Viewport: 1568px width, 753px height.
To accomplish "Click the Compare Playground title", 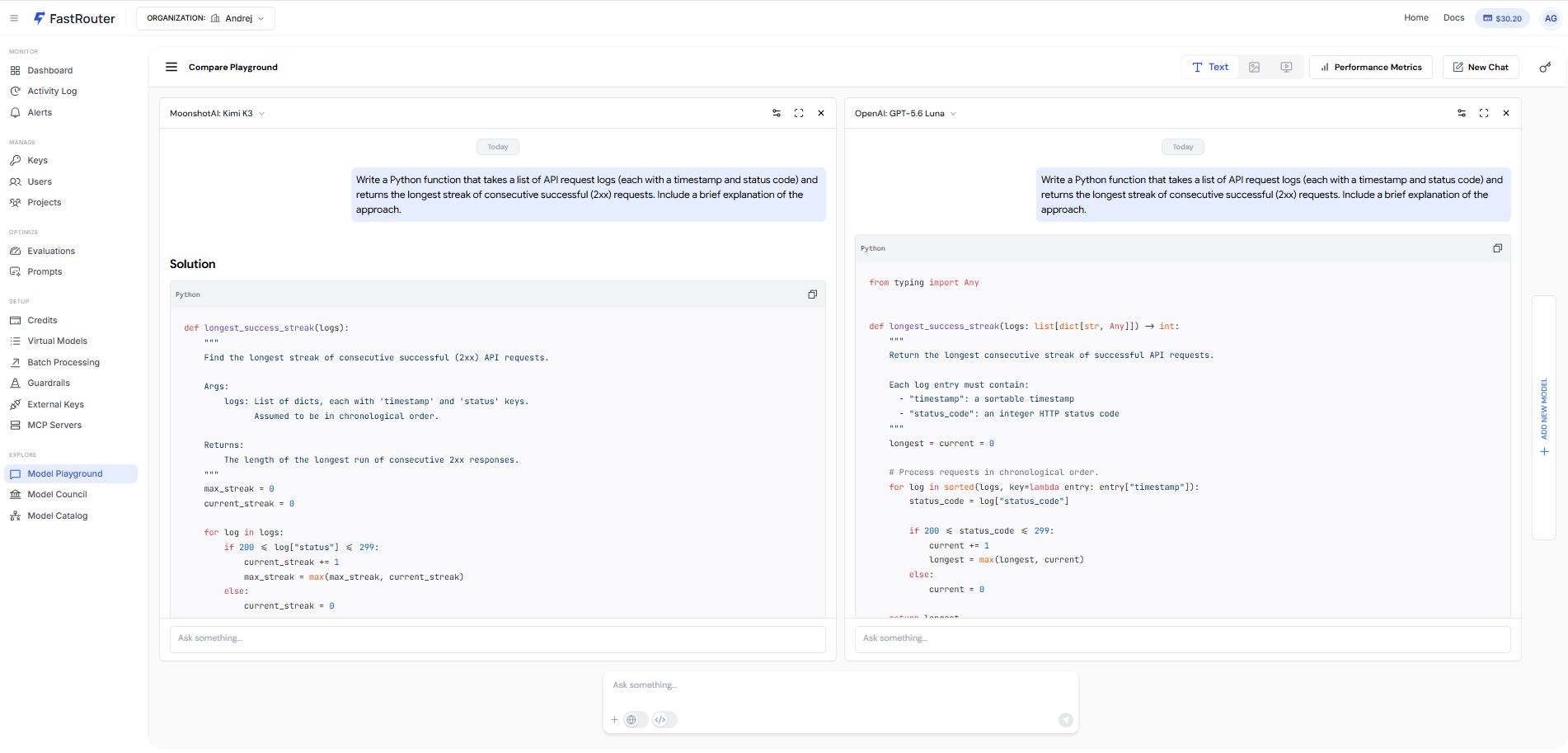I will (x=233, y=67).
